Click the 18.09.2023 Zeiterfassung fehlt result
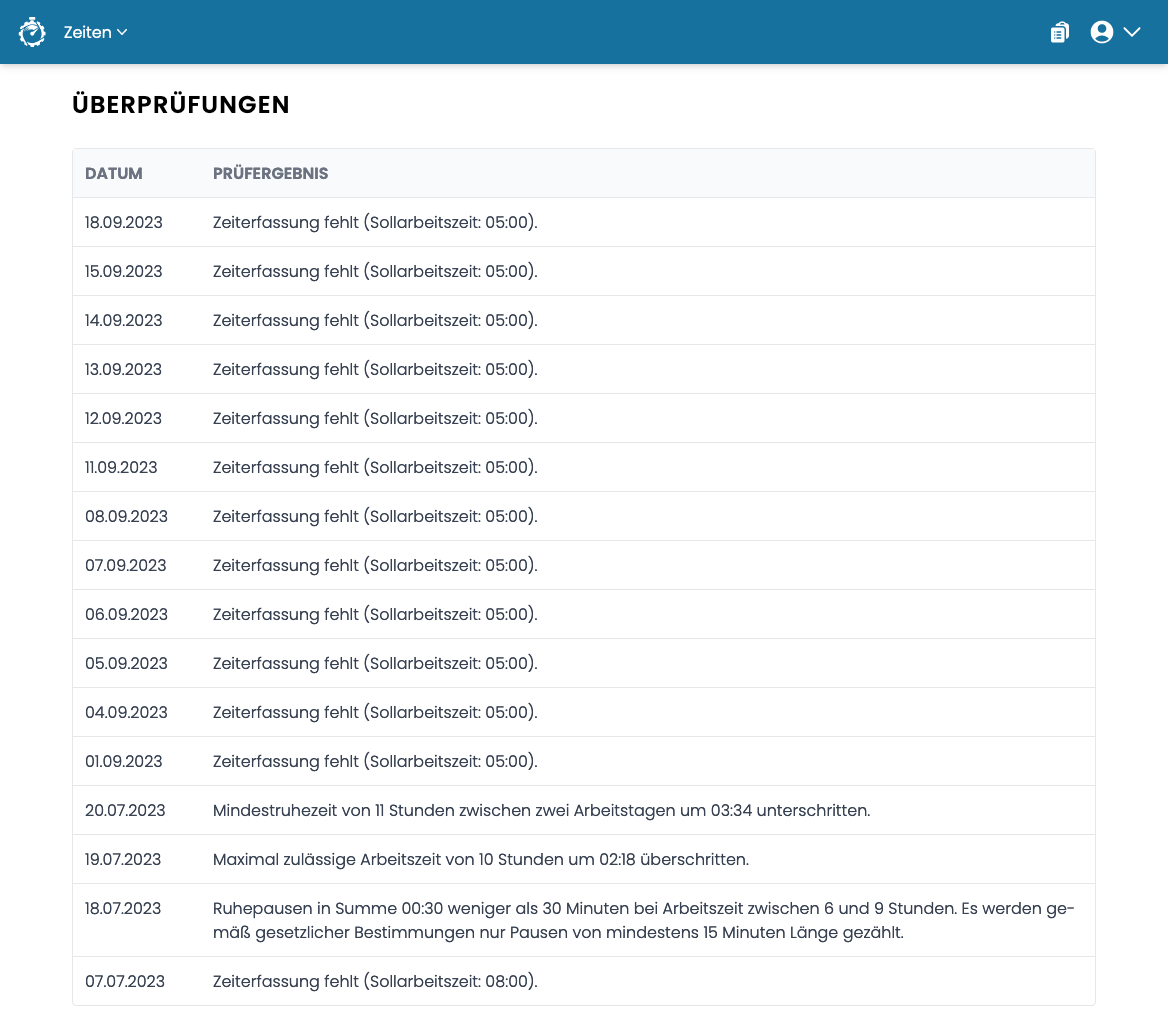The width and height of the screenshot is (1168, 1023). pos(375,223)
